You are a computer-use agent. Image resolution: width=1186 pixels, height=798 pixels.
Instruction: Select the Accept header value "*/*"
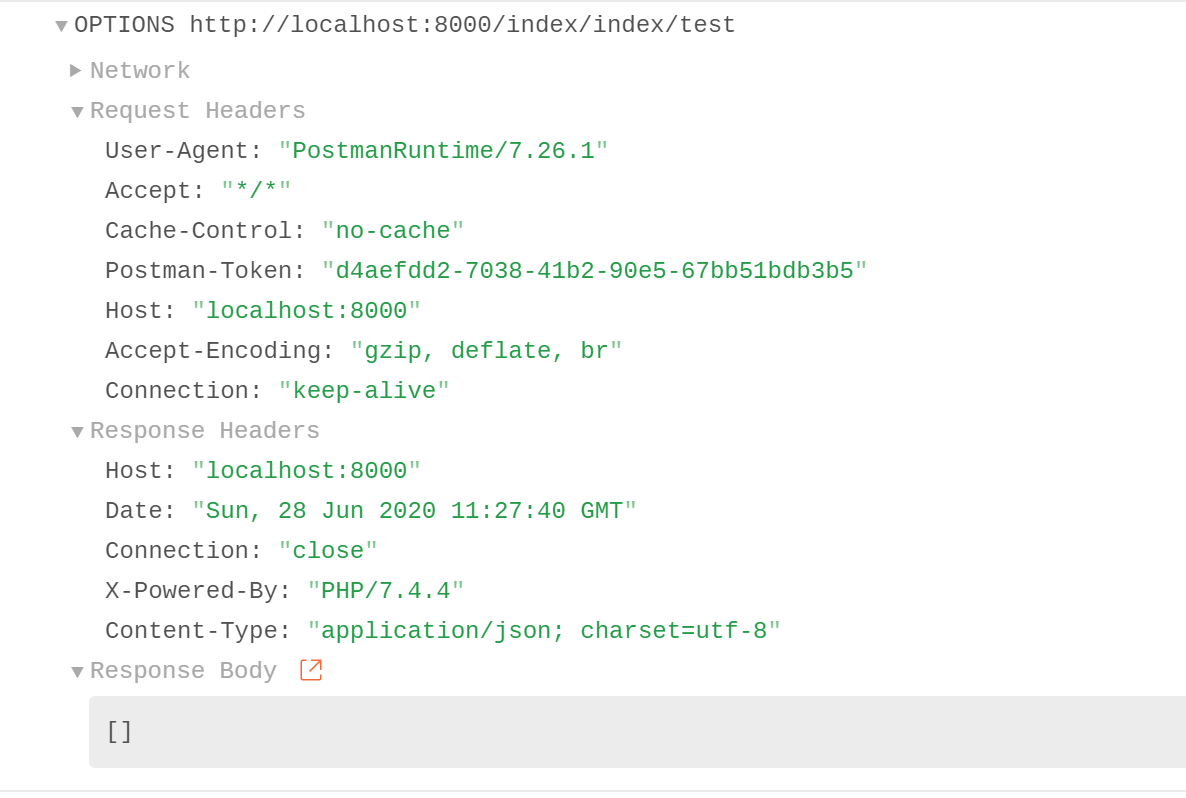pyautogui.click(x=256, y=191)
